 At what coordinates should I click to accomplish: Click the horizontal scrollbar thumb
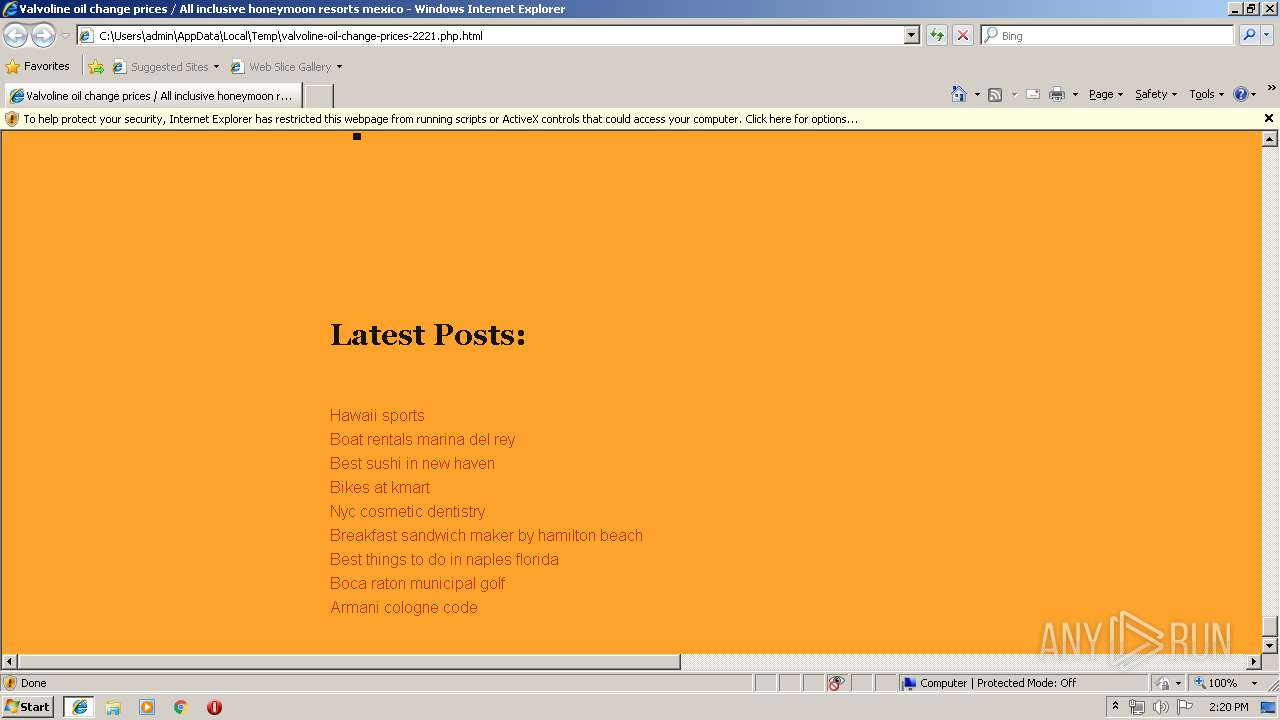click(x=349, y=662)
